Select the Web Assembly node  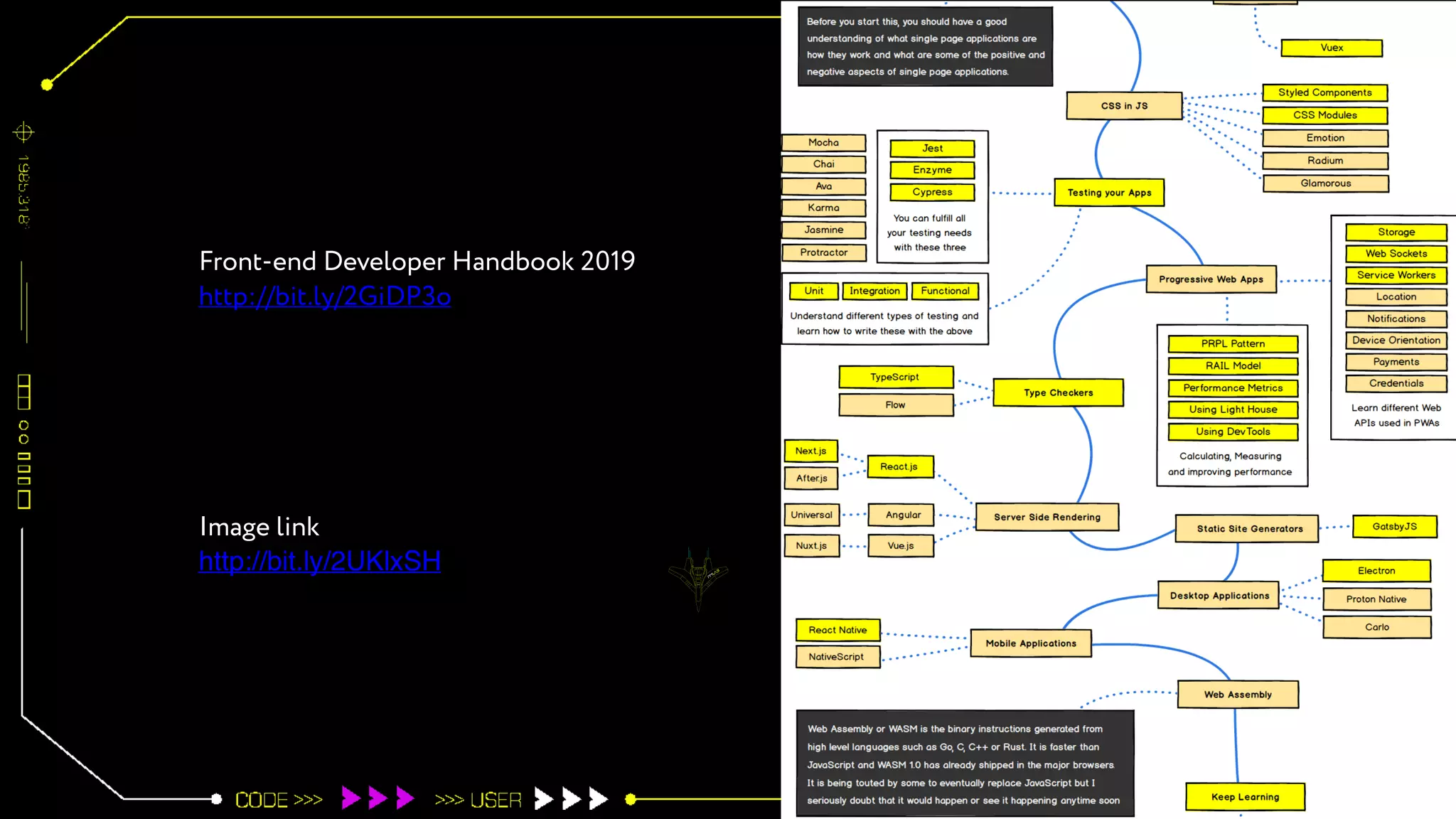tap(1238, 695)
